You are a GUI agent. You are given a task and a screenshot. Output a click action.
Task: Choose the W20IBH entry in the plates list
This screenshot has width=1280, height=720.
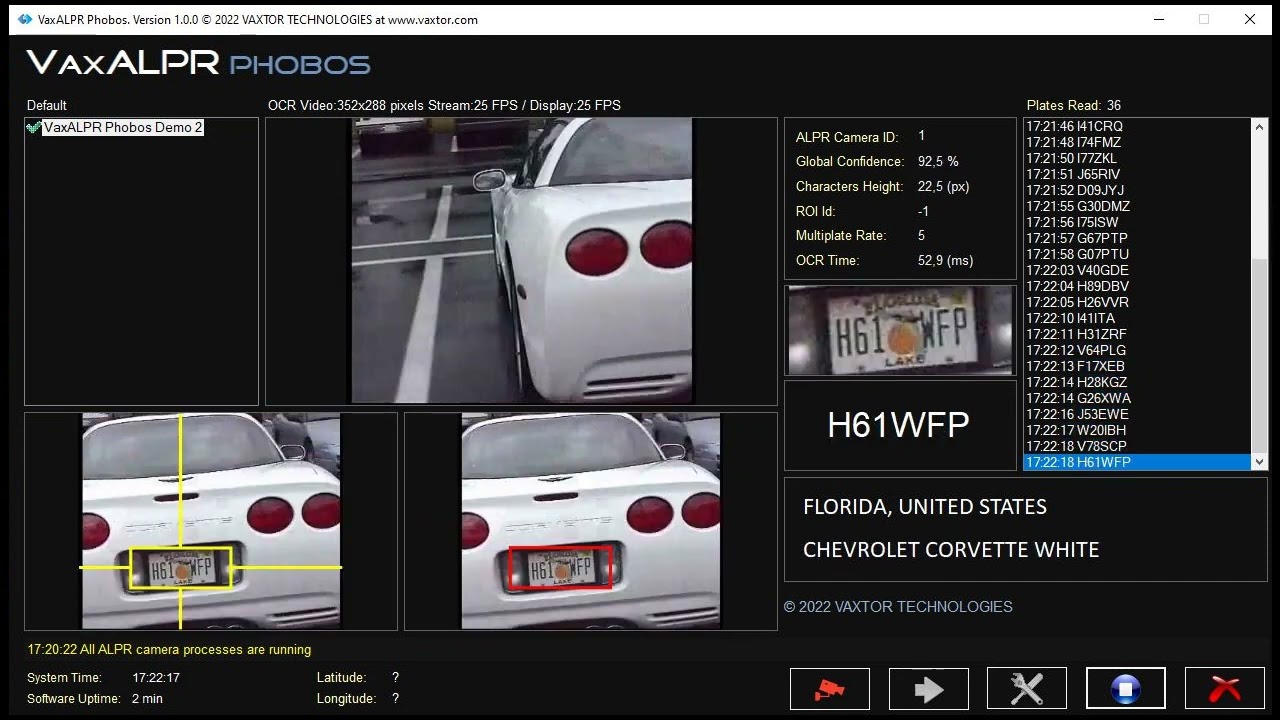[x=1137, y=430]
